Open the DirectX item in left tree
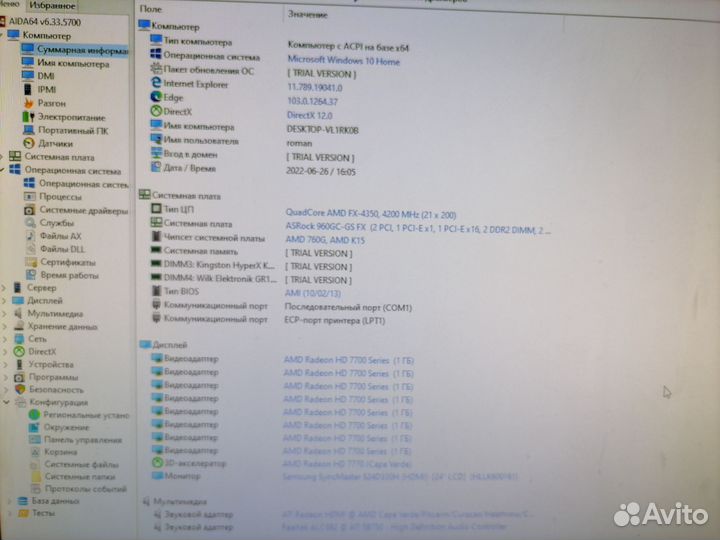 pyautogui.click(x=42, y=352)
